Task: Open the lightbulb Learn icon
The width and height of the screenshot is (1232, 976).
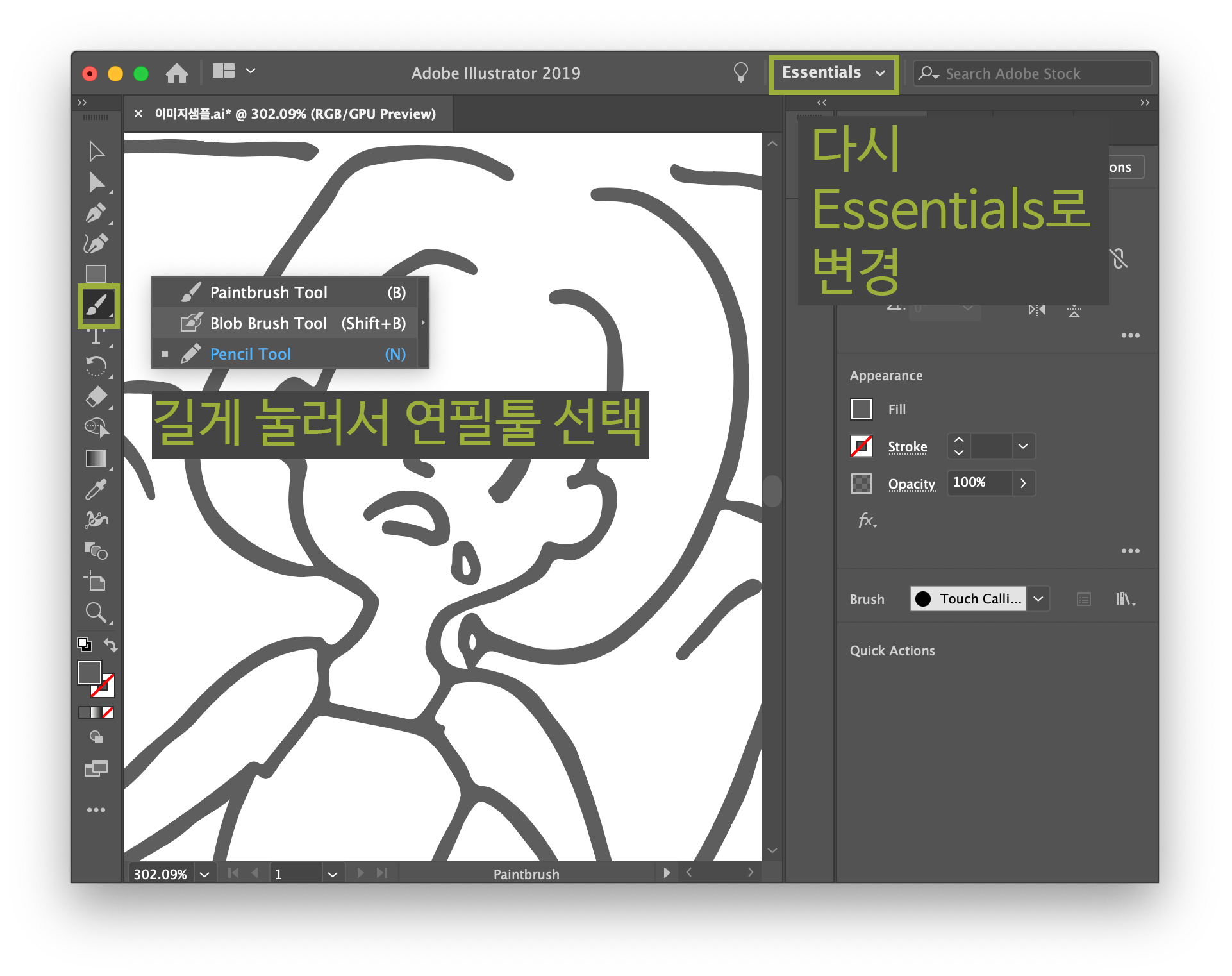Action: pyautogui.click(x=740, y=72)
